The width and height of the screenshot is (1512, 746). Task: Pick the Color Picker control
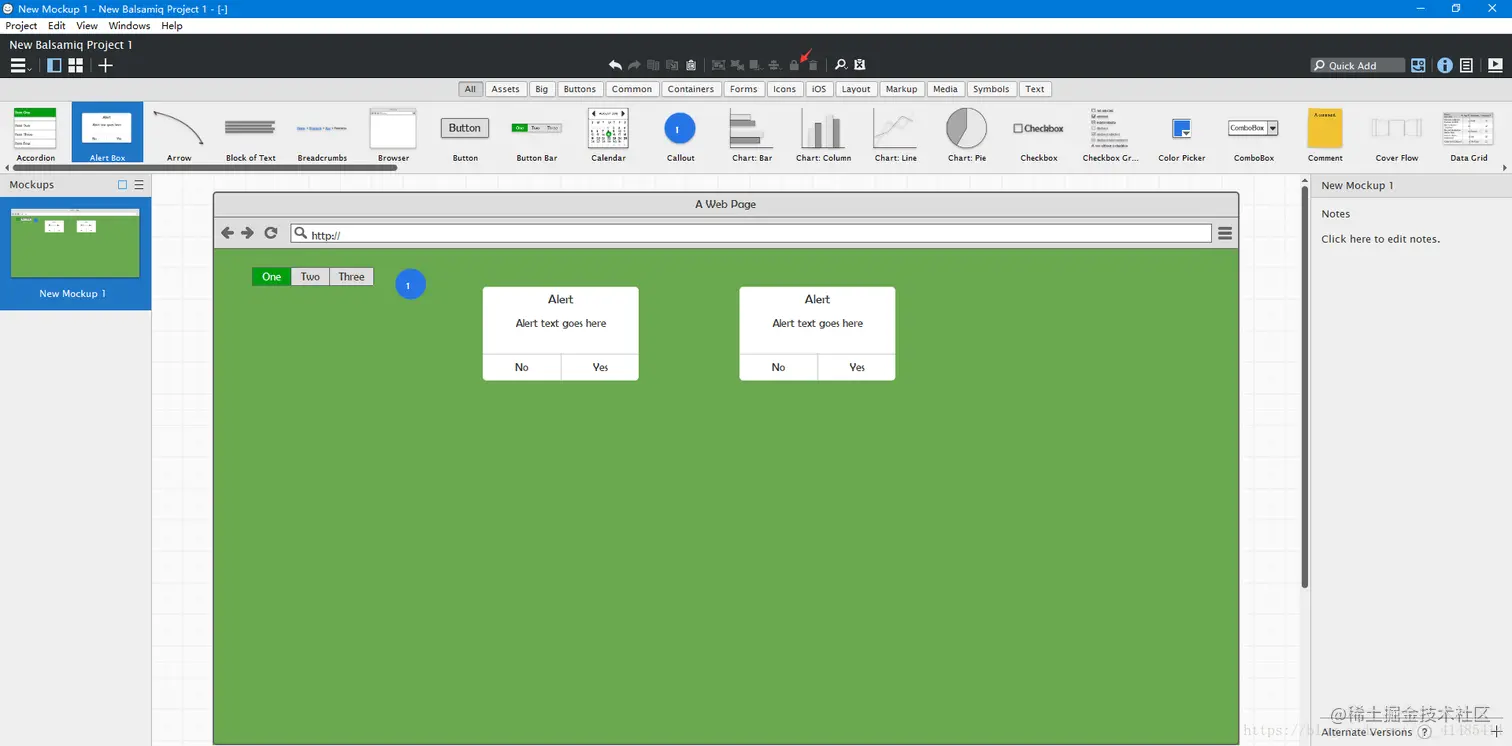pyautogui.click(x=1182, y=134)
